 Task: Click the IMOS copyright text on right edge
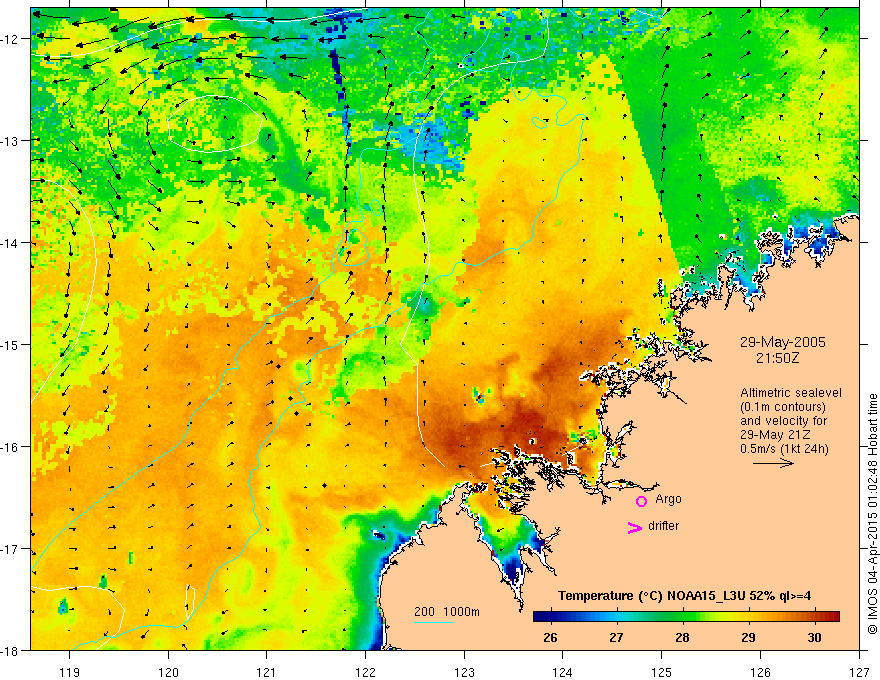click(873, 515)
